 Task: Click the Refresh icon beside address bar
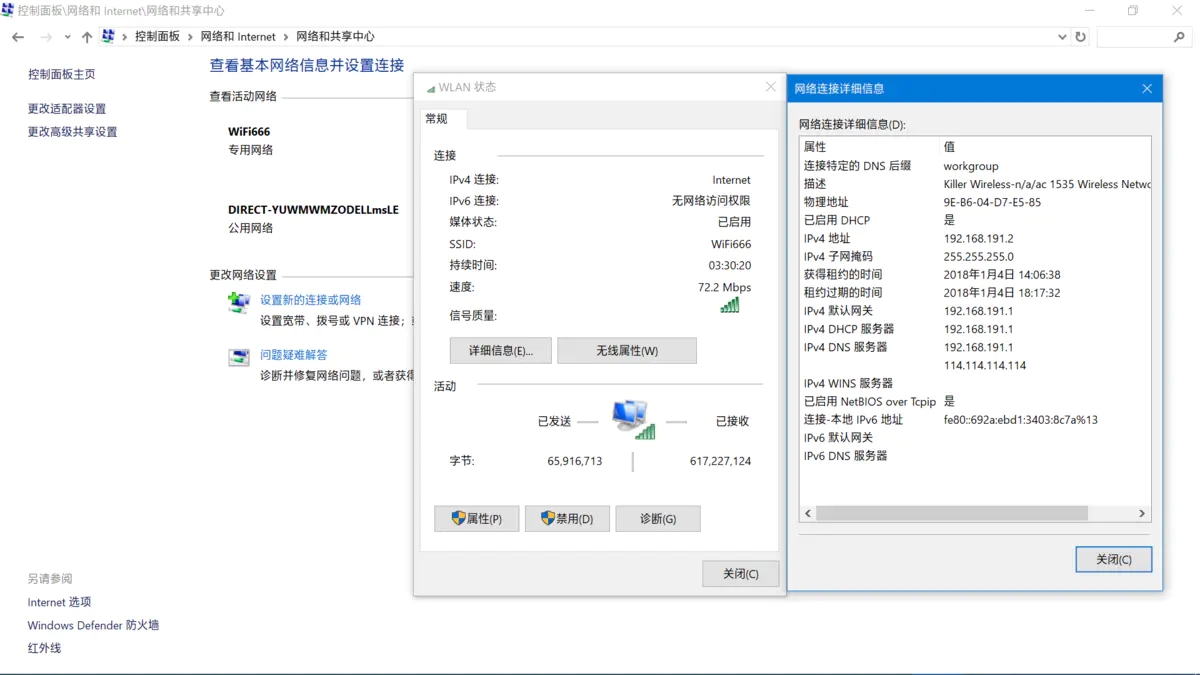point(1080,37)
